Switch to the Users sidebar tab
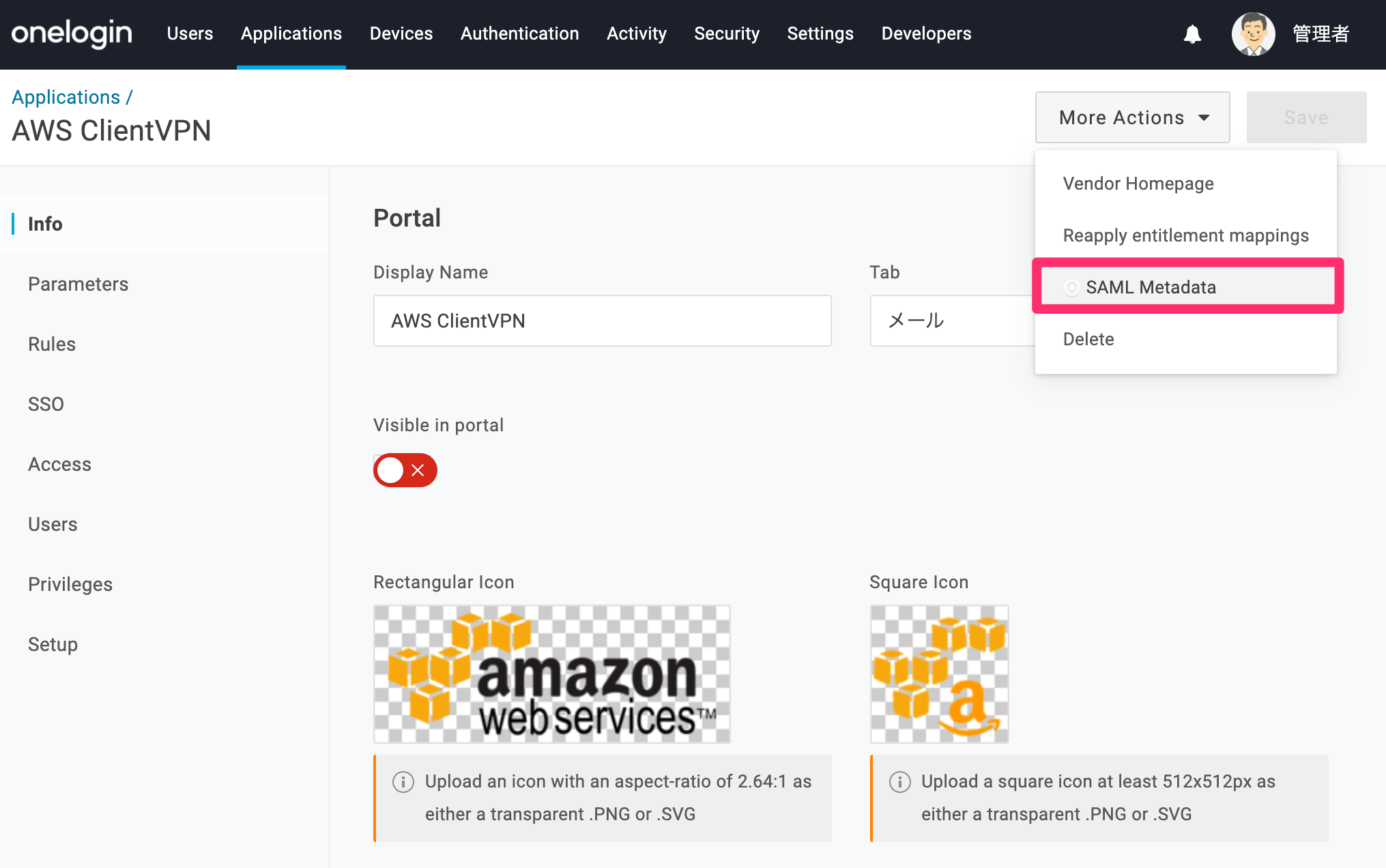The width and height of the screenshot is (1386, 868). pos(164,524)
